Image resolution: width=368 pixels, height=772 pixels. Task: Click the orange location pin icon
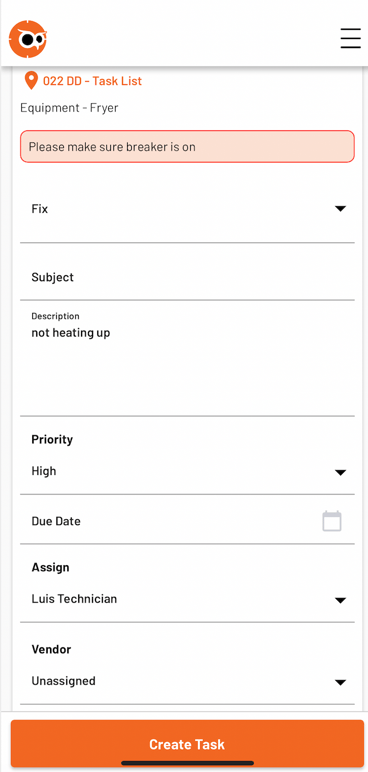tap(31, 81)
